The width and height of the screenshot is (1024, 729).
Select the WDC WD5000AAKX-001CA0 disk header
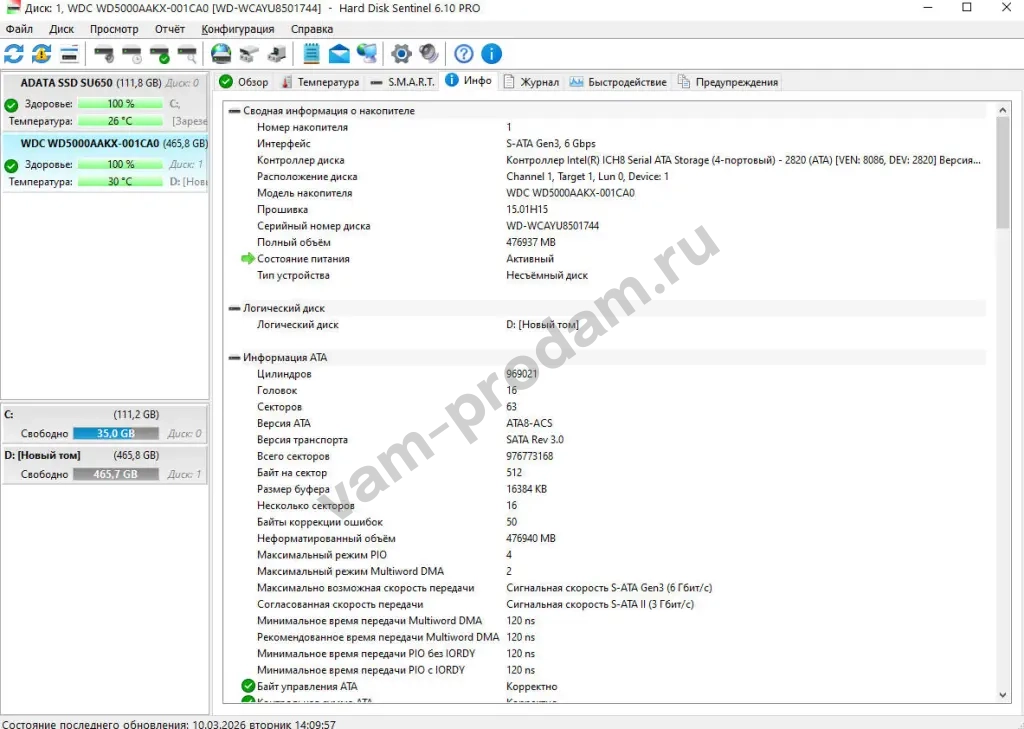pos(105,143)
